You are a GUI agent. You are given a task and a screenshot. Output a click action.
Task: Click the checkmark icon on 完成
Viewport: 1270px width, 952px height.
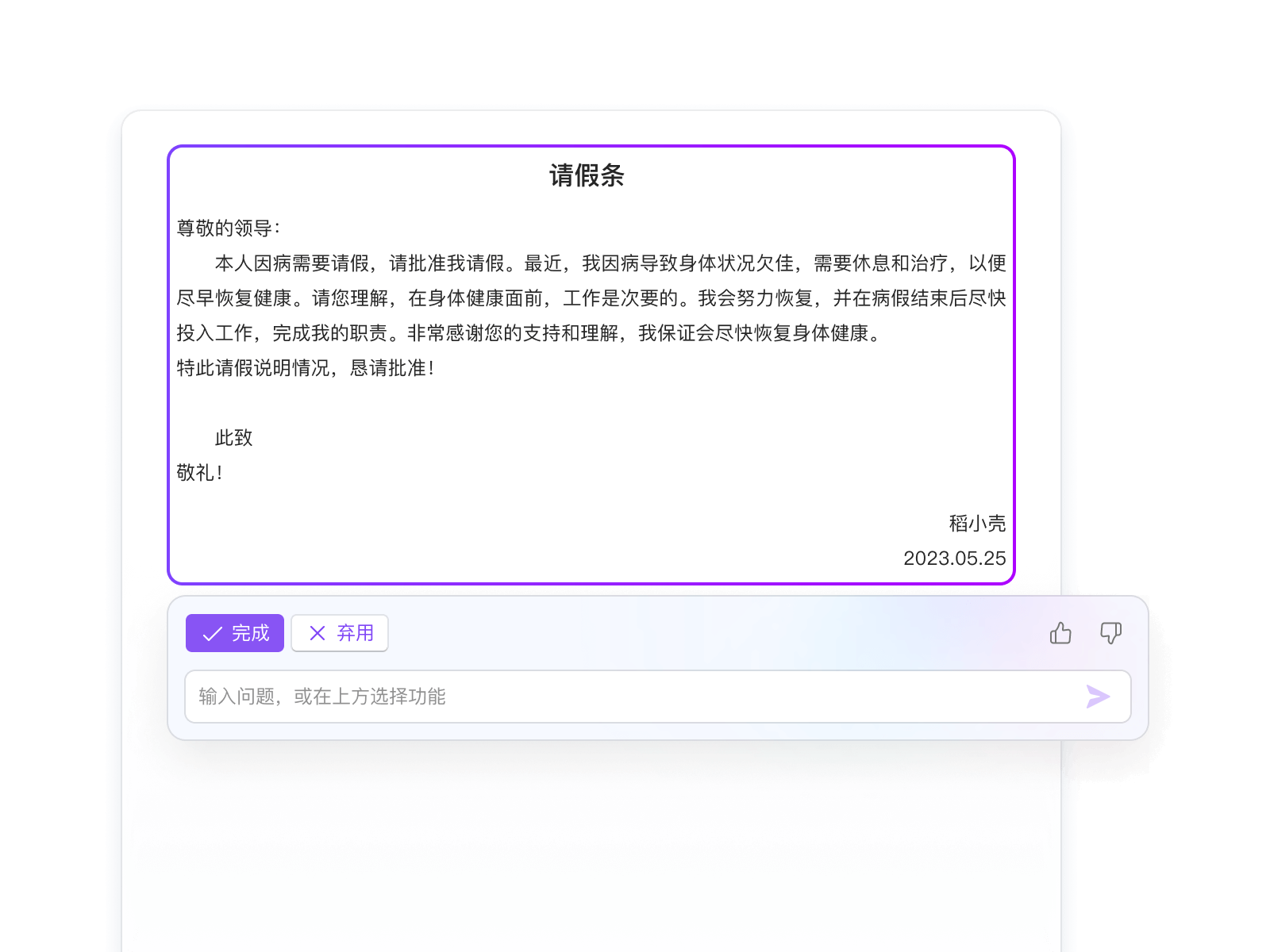coord(212,634)
